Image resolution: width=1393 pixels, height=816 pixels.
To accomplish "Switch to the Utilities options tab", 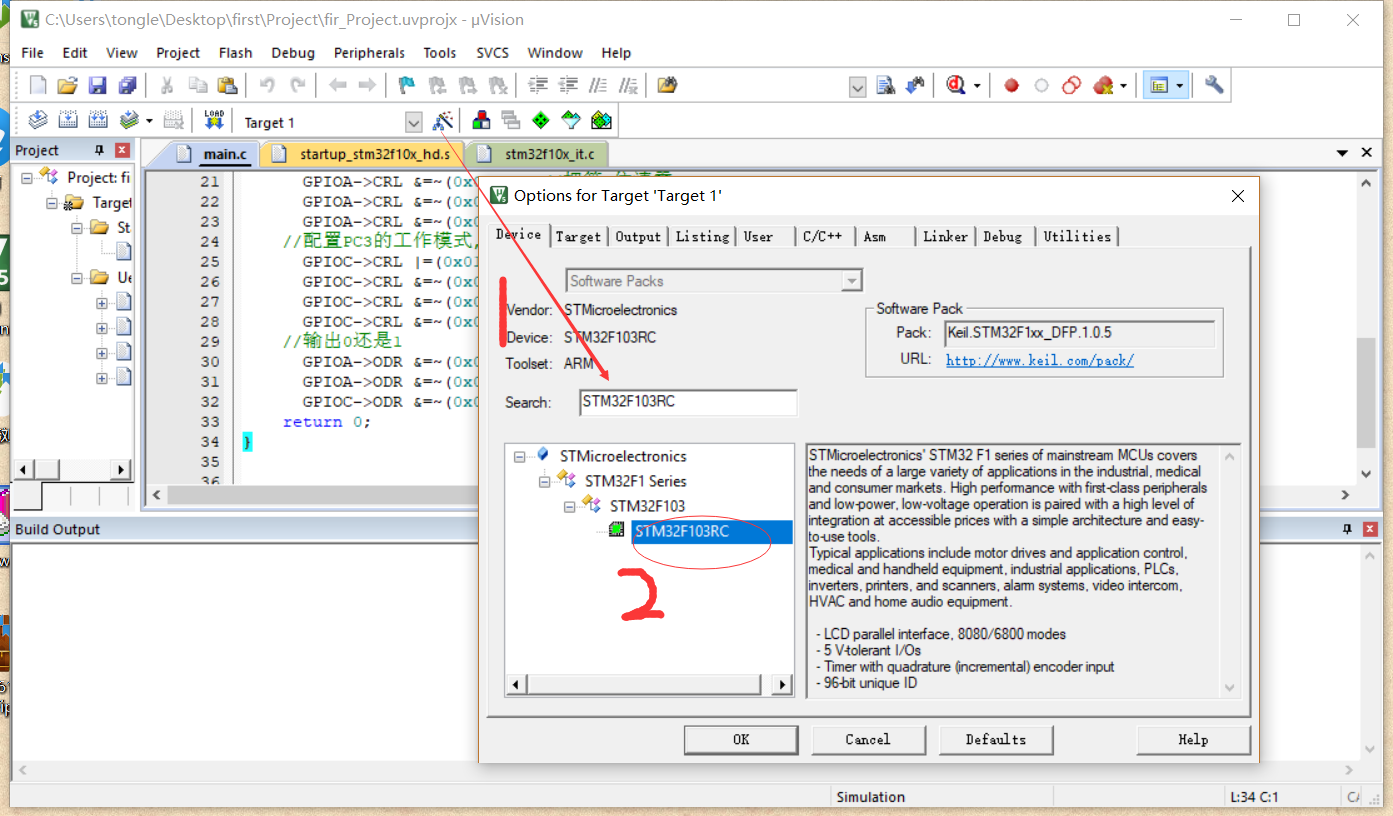I will click(x=1077, y=237).
